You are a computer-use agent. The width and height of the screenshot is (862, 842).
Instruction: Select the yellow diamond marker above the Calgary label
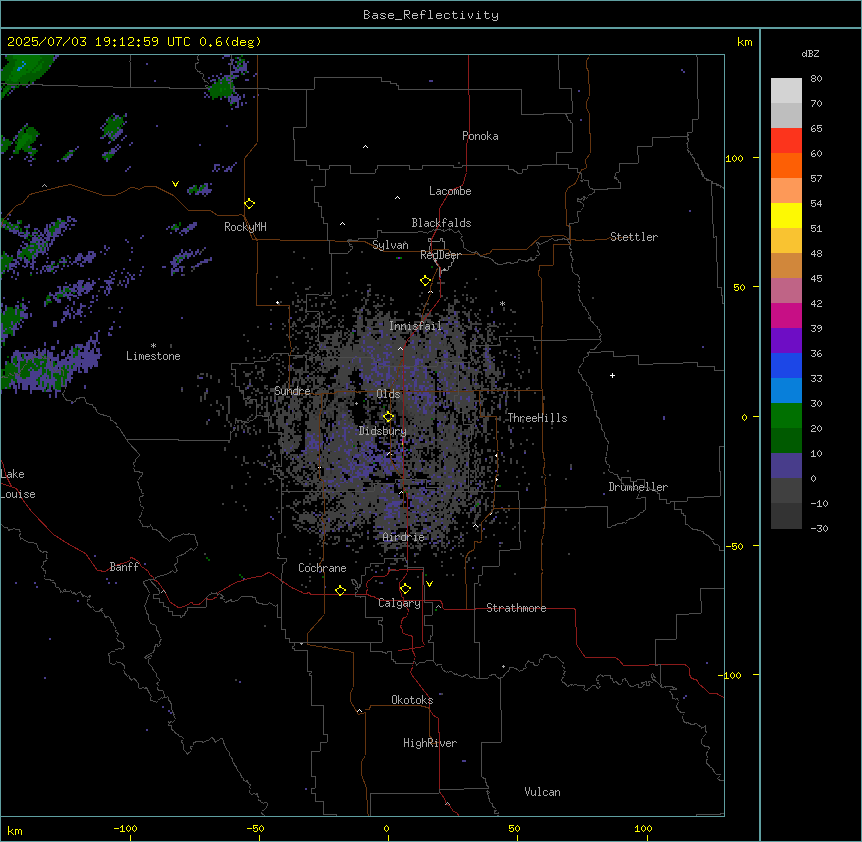[x=405, y=589]
